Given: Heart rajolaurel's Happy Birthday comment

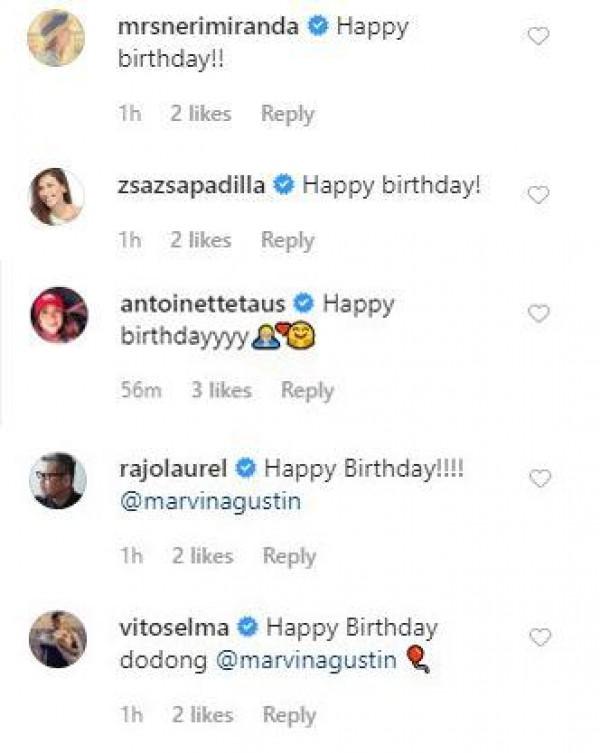Looking at the screenshot, I should pyautogui.click(x=539, y=479).
